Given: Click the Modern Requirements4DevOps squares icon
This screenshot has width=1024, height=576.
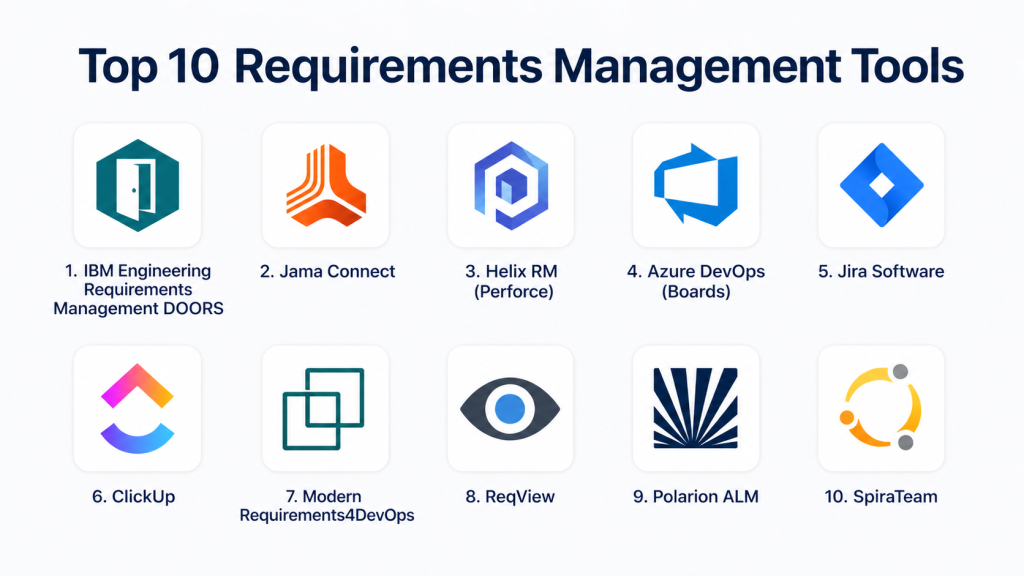Looking at the screenshot, I should (325, 408).
